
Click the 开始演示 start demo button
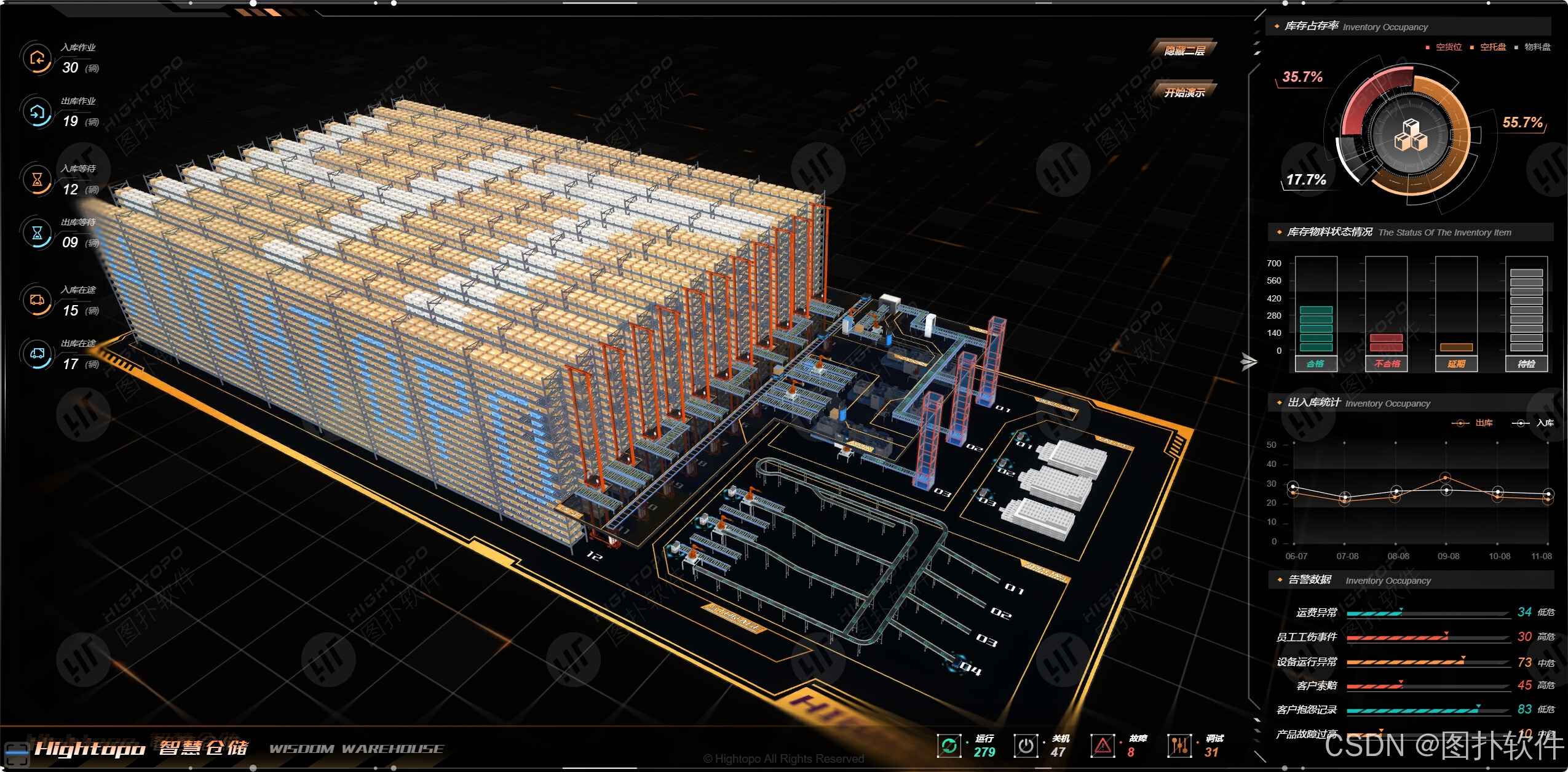1184,92
